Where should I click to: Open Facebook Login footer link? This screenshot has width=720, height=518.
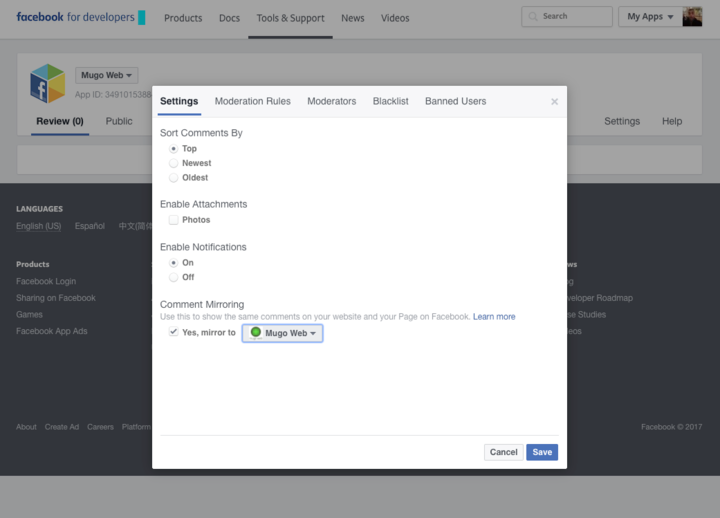tap(46, 282)
